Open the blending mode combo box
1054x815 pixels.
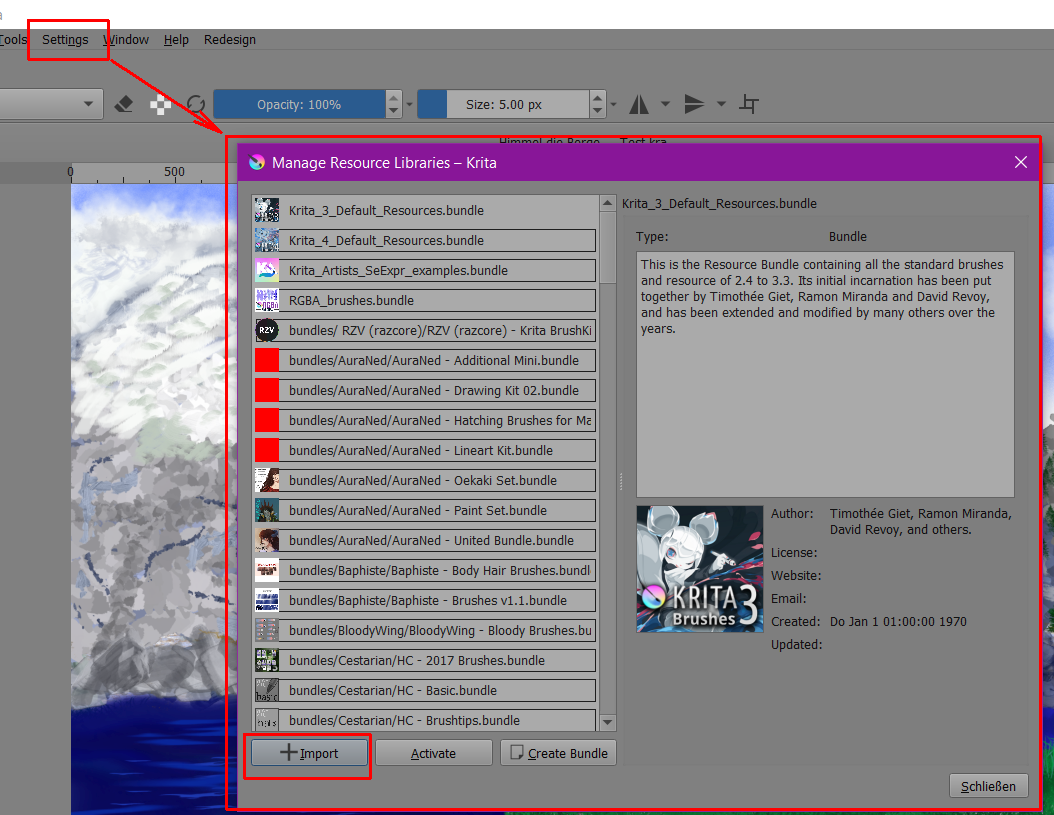[50, 104]
